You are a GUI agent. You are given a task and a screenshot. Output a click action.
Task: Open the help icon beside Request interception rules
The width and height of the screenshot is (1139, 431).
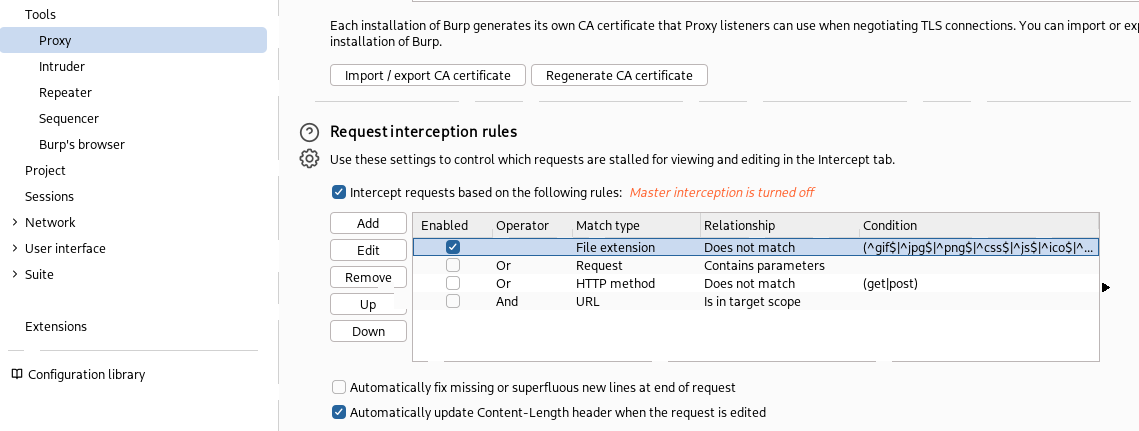[x=309, y=132]
